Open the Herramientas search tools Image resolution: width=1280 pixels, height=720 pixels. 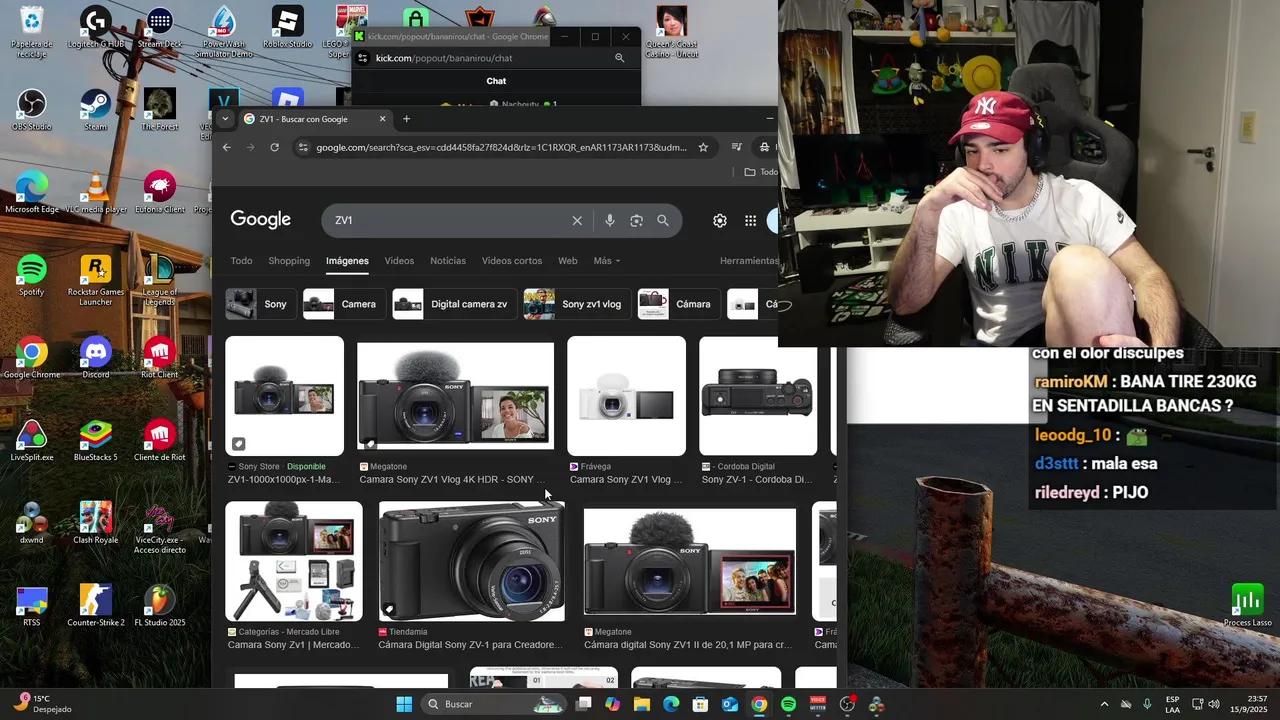pos(748,261)
